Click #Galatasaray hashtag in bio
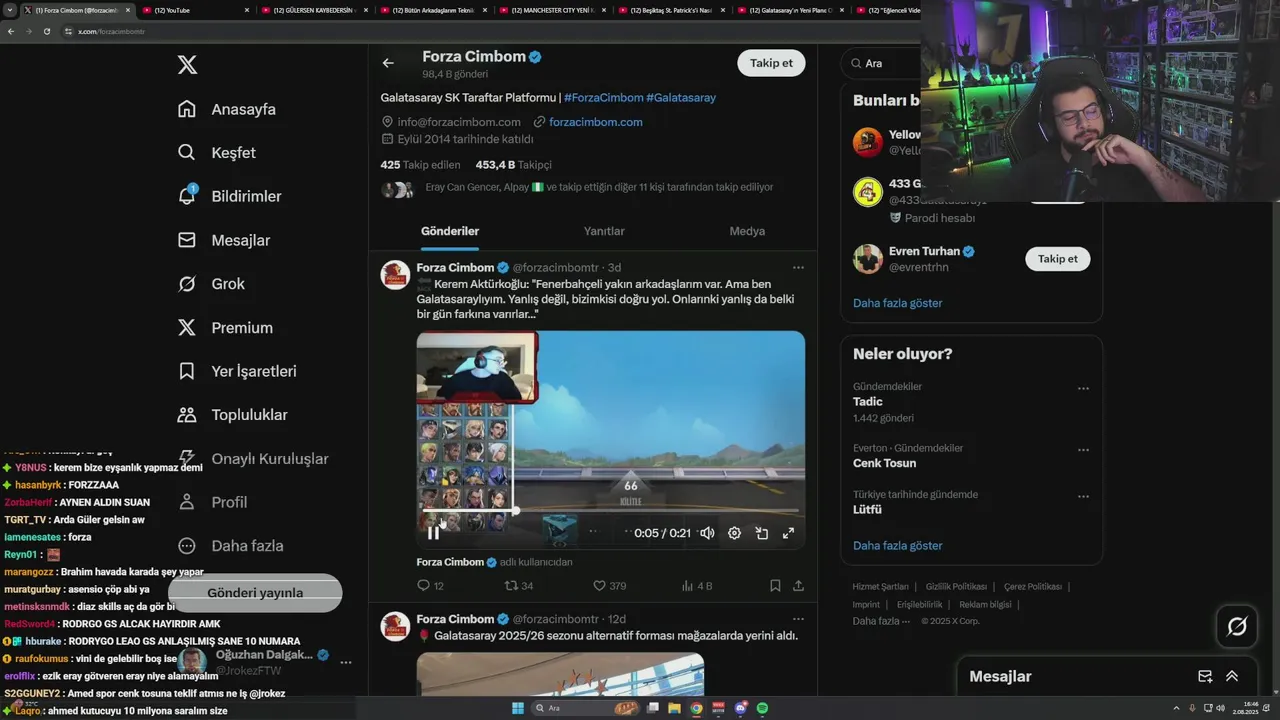Screen dimensions: 1280x720 681,97
